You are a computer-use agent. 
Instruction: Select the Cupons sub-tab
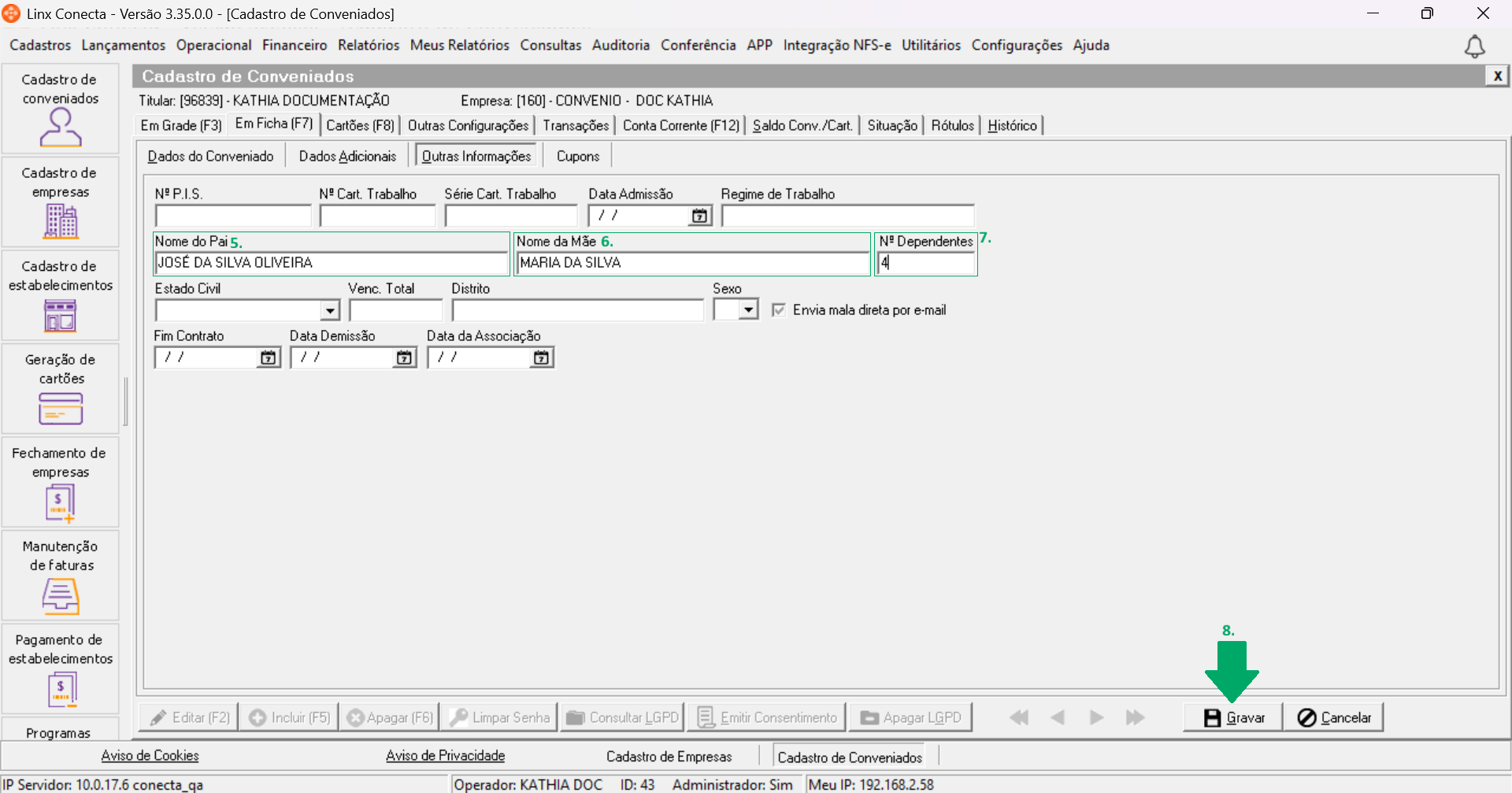click(x=578, y=157)
